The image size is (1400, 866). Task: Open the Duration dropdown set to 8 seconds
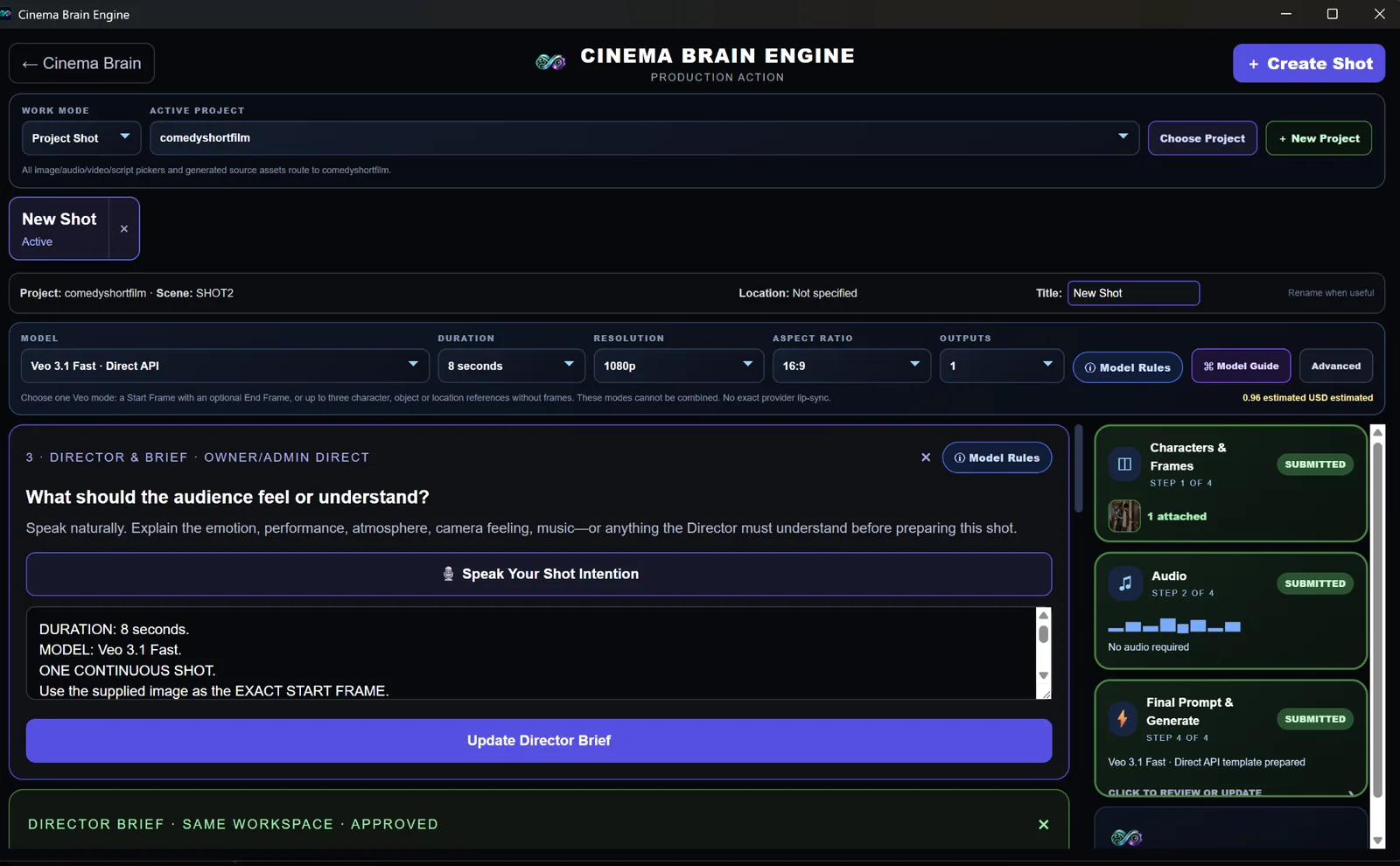pyautogui.click(x=511, y=366)
